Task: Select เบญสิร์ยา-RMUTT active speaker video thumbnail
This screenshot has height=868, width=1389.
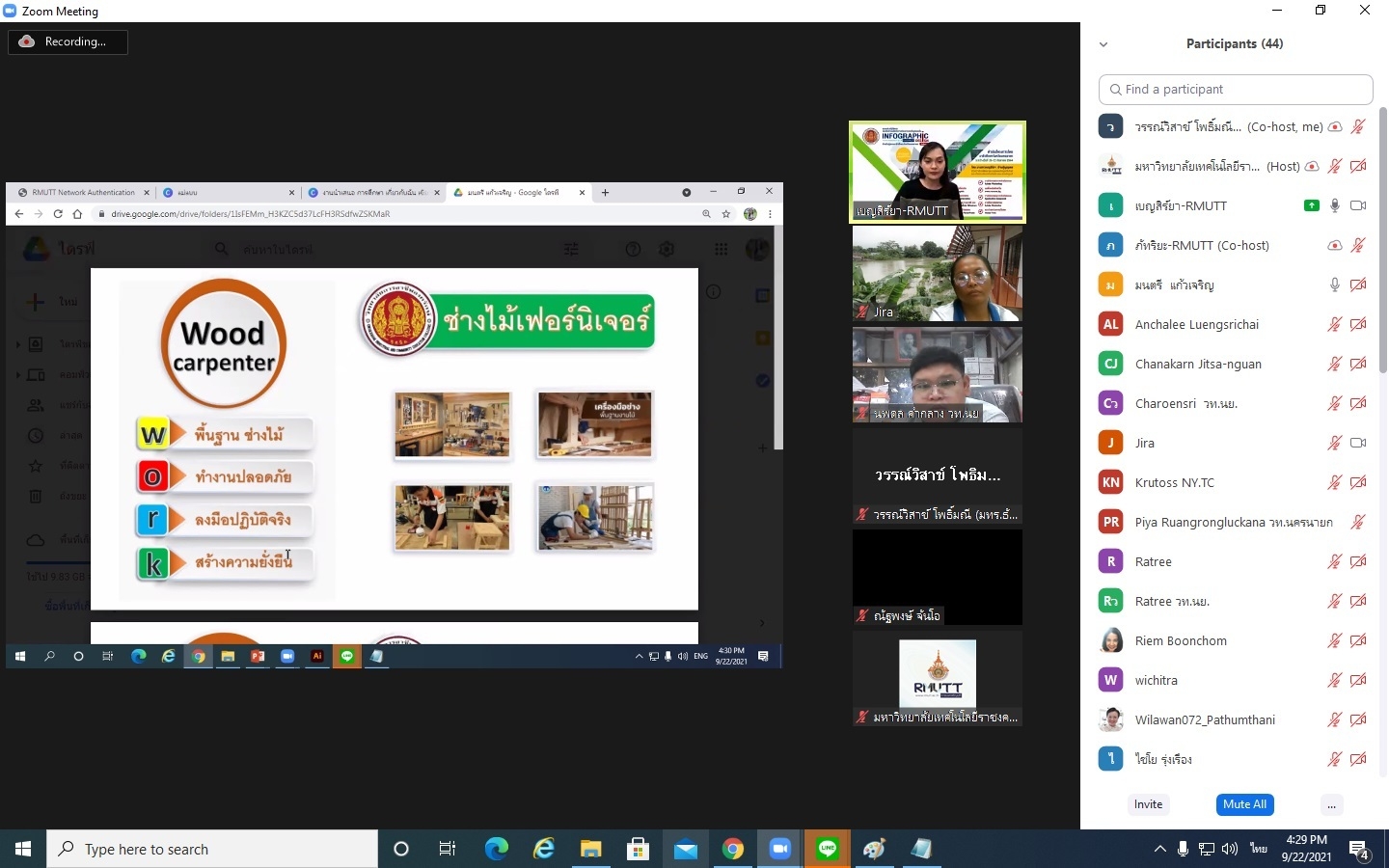Action: click(x=938, y=172)
